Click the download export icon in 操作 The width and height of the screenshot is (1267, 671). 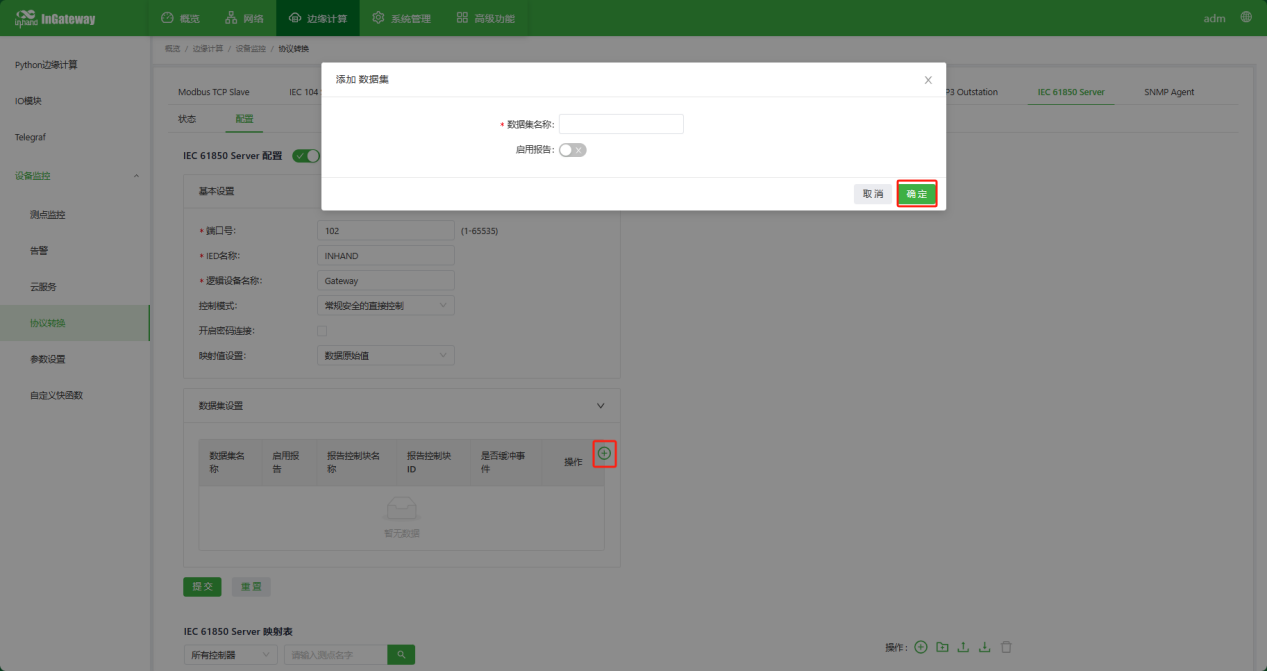[984, 647]
